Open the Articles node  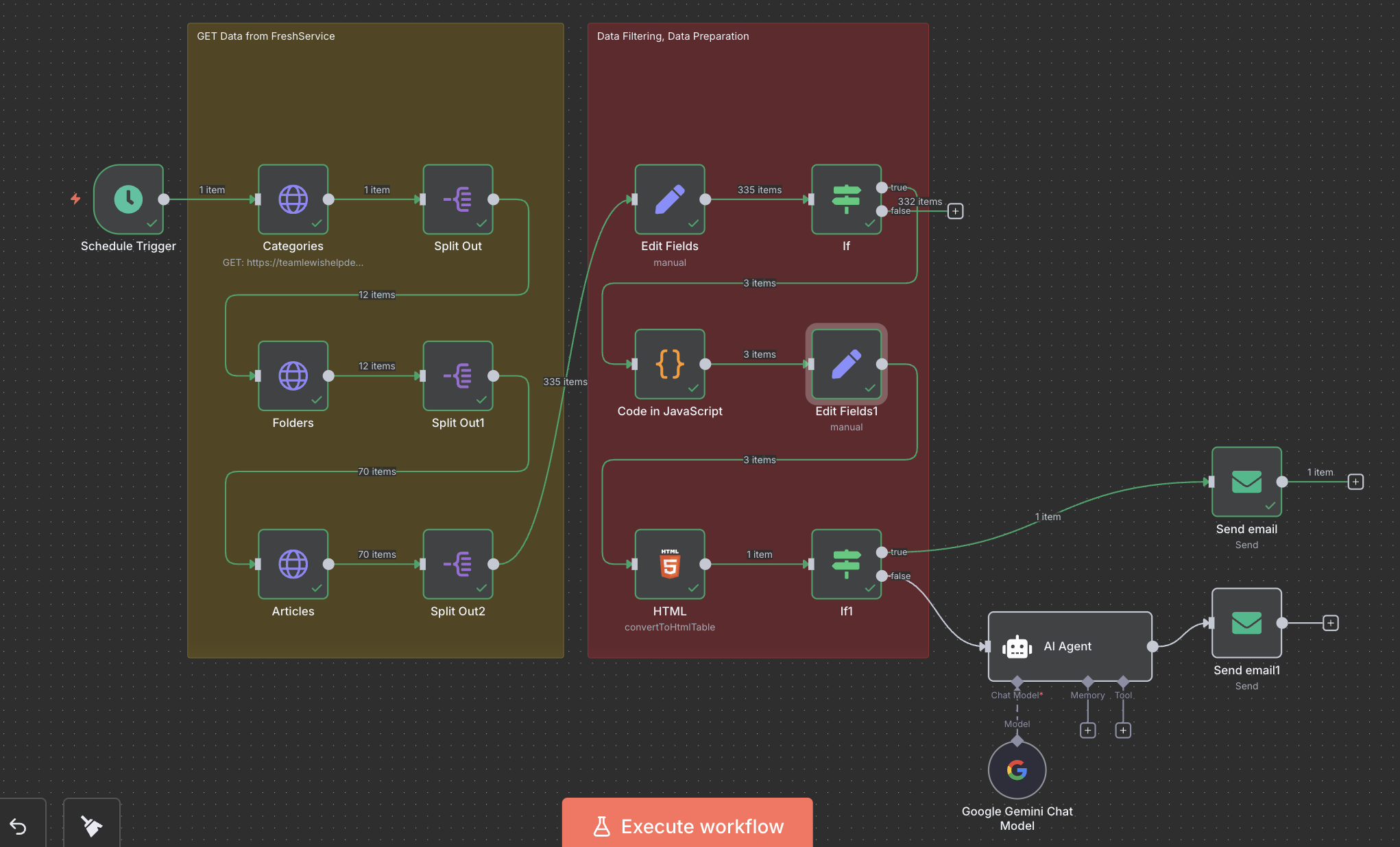coord(293,565)
